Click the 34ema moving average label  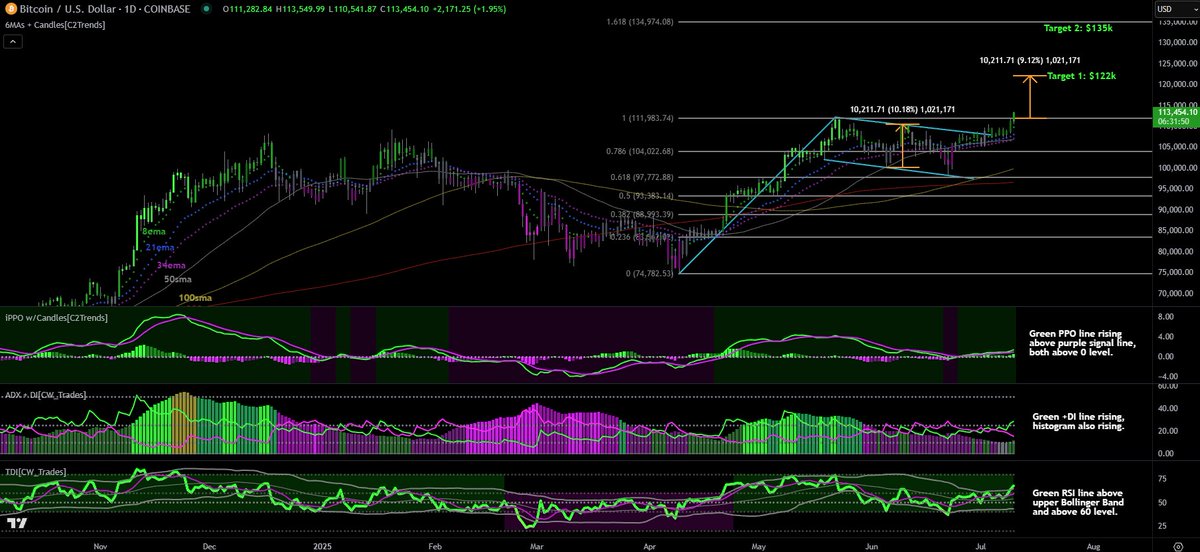(x=172, y=265)
